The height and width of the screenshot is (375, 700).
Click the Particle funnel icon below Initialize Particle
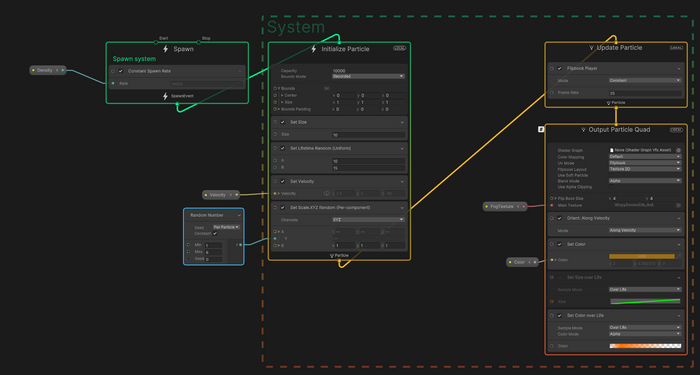tap(332, 256)
